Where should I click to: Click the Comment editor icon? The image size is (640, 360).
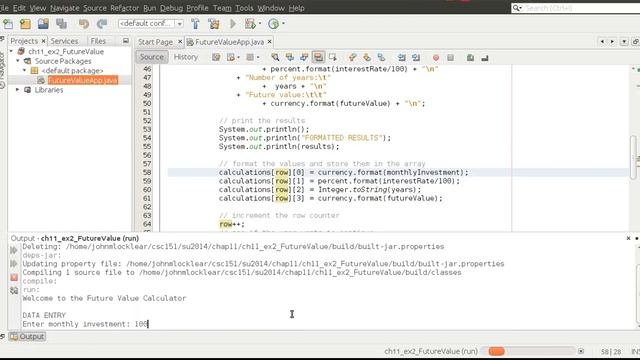coord(470,58)
